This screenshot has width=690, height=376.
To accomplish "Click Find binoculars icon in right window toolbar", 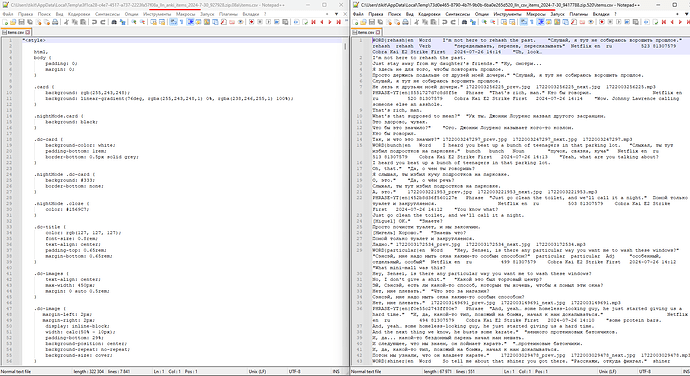I will tap(465, 22).
